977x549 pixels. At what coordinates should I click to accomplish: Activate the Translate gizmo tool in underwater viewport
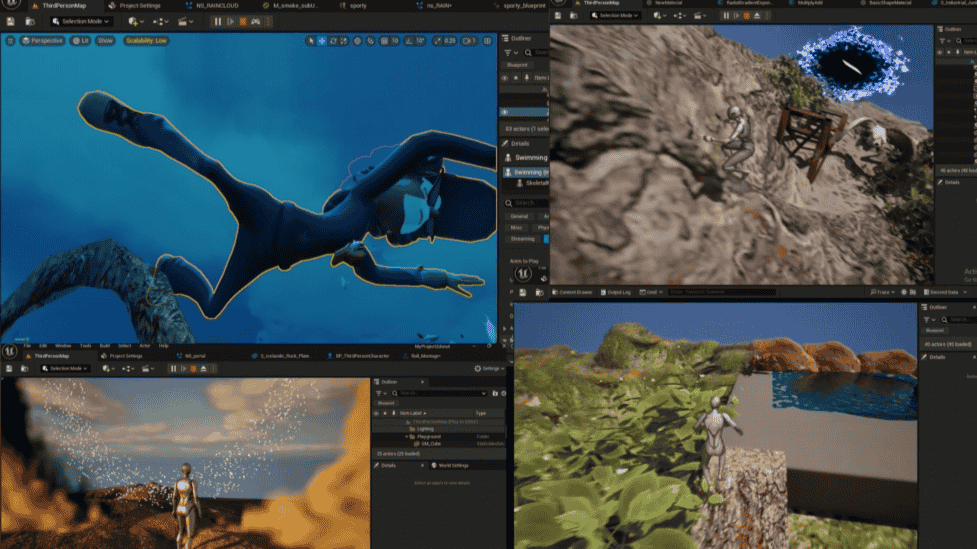coord(322,41)
